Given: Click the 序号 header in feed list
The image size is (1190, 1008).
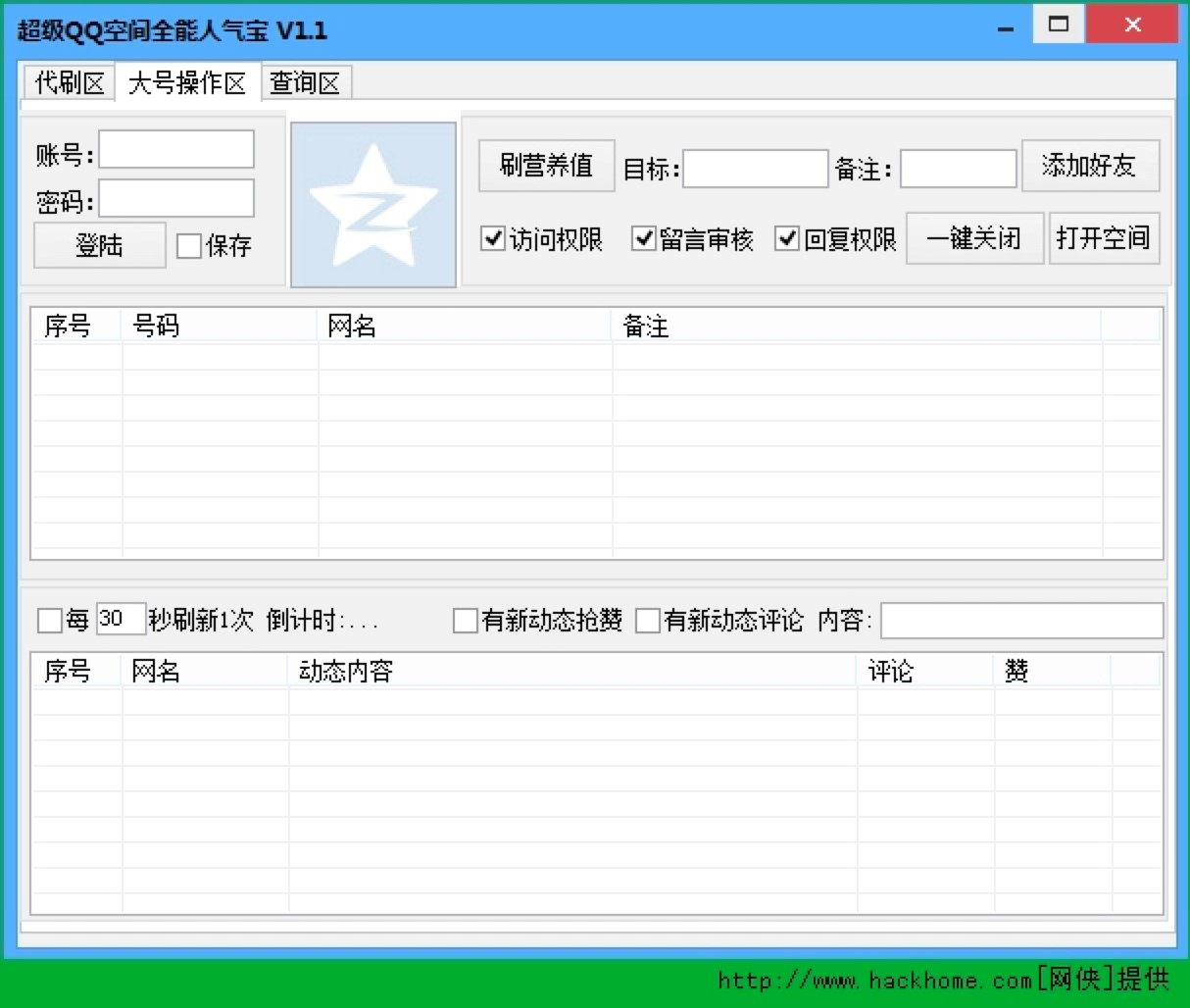Looking at the screenshot, I should tap(77, 671).
